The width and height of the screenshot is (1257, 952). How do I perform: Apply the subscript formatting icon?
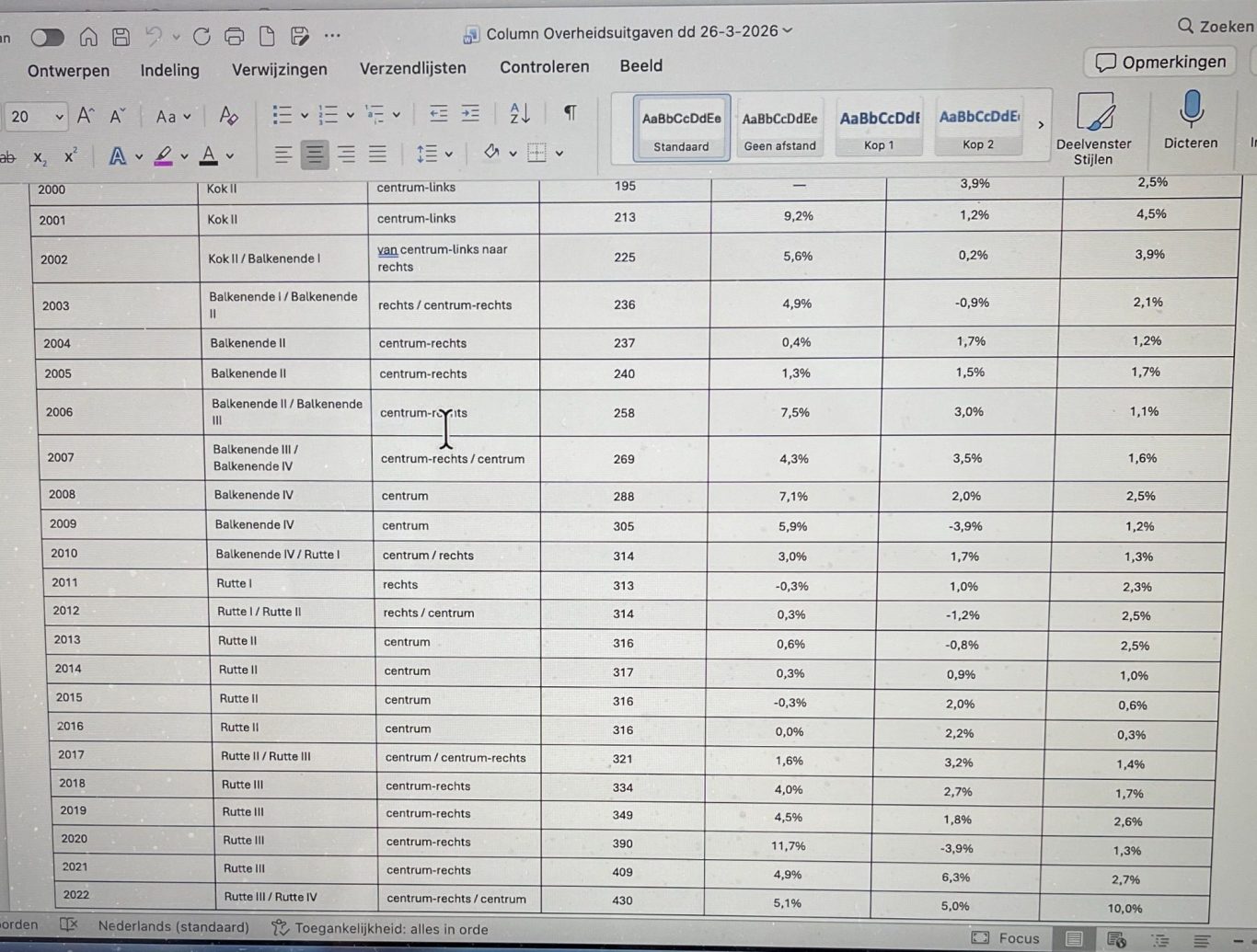(40, 158)
